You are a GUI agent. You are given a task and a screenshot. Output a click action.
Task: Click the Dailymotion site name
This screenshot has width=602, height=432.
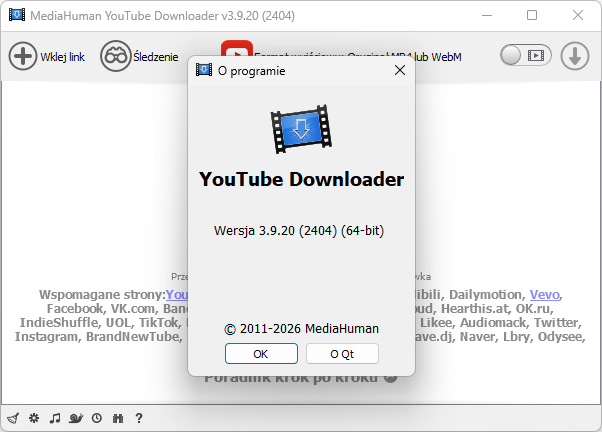coord(487,295)
